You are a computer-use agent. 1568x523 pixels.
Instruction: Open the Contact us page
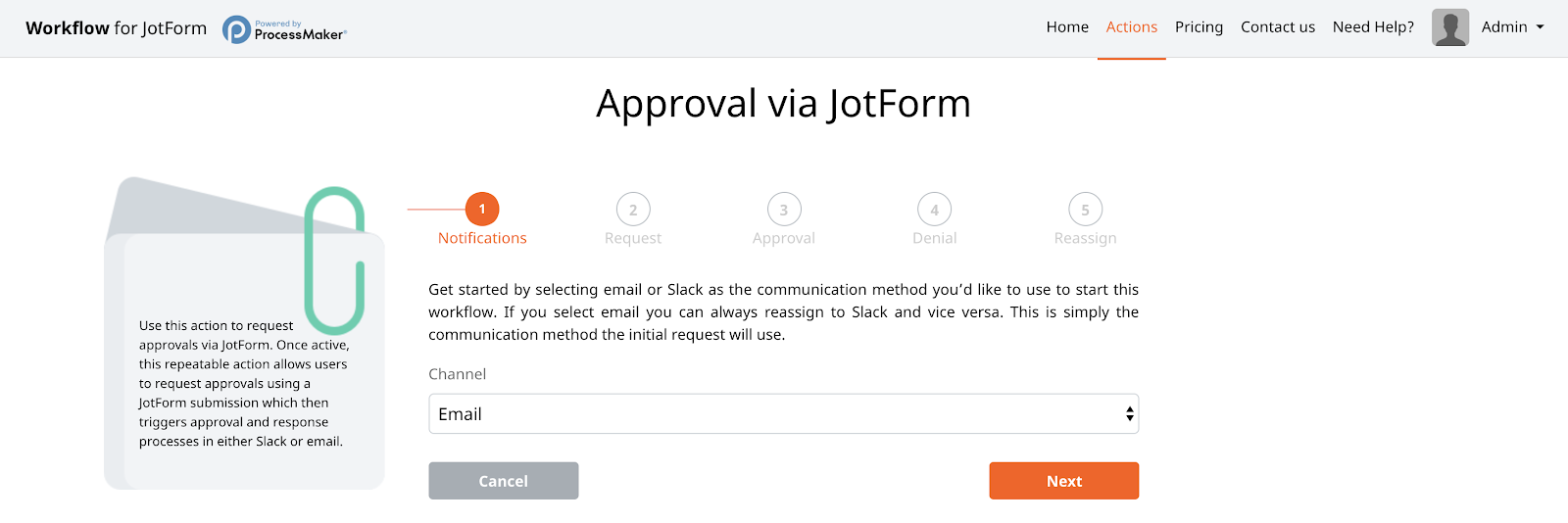[1278, 27]
